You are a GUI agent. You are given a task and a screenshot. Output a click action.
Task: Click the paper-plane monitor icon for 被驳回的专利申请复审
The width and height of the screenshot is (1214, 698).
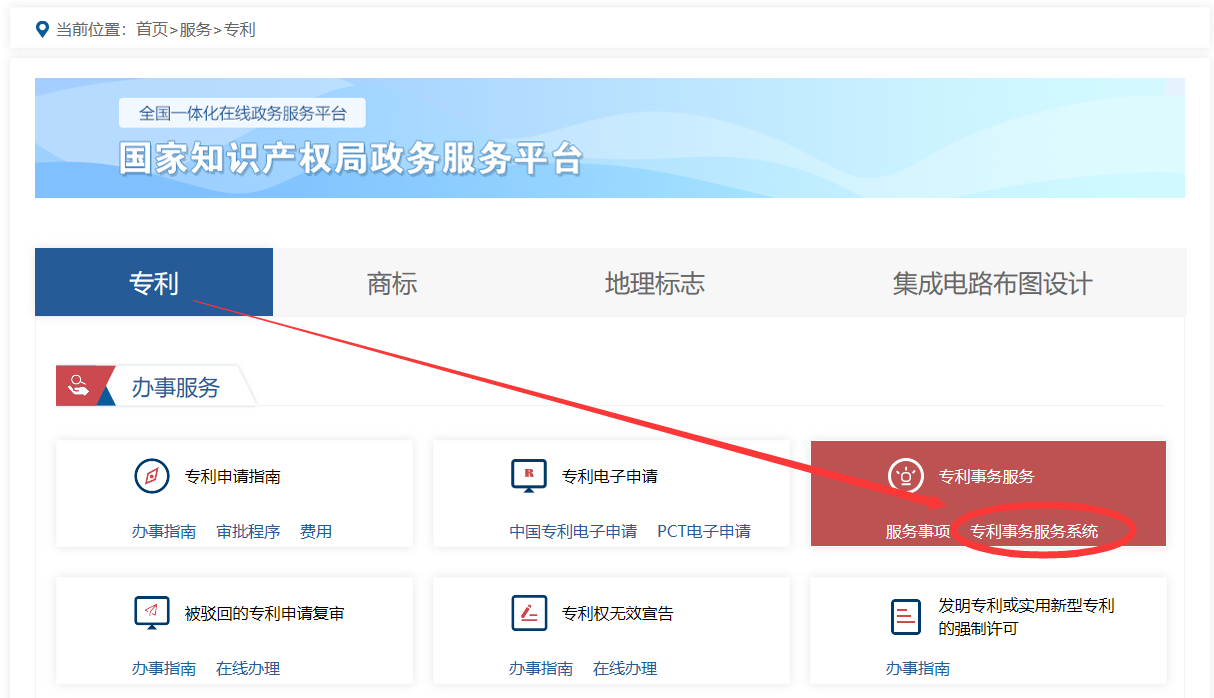tap(152, 613)
